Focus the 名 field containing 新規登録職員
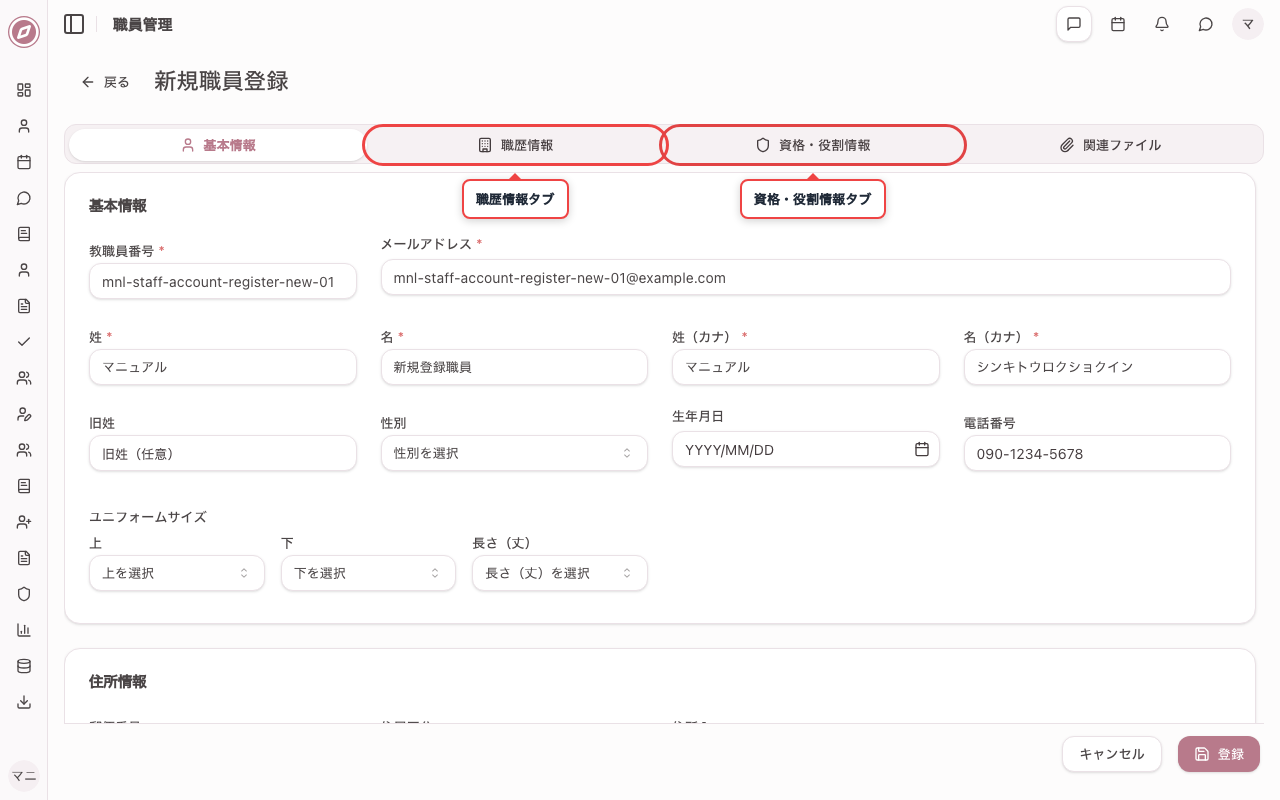Image resolution: width=1280 pixels, height=800 pixels. point(514,367)
